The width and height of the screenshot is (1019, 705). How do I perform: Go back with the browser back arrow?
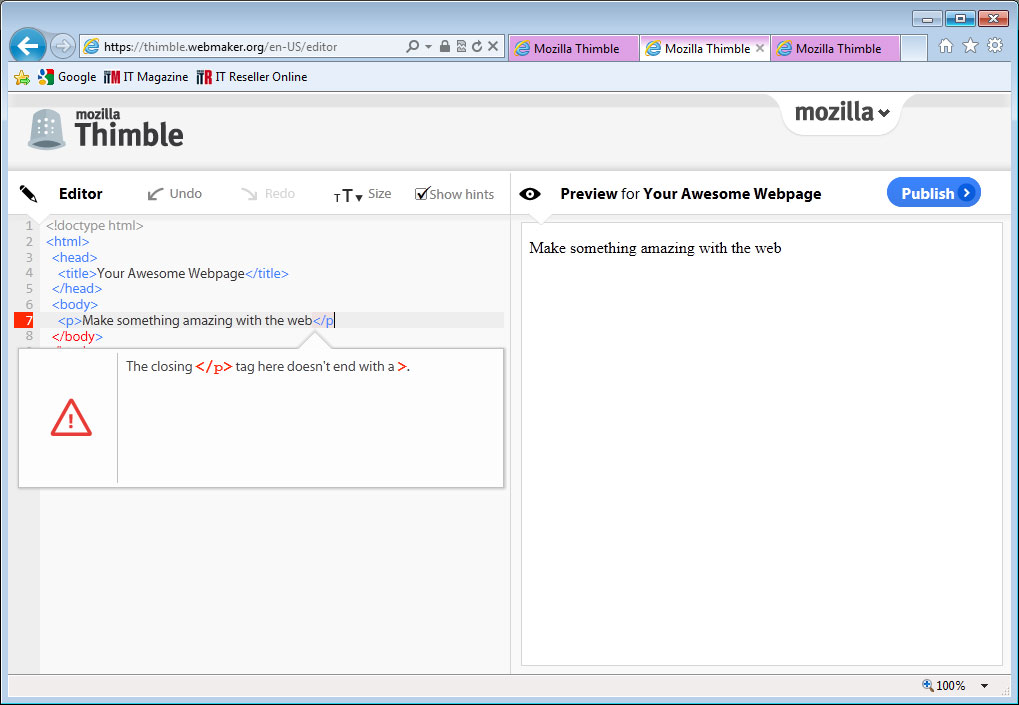[x=28, y=46]
